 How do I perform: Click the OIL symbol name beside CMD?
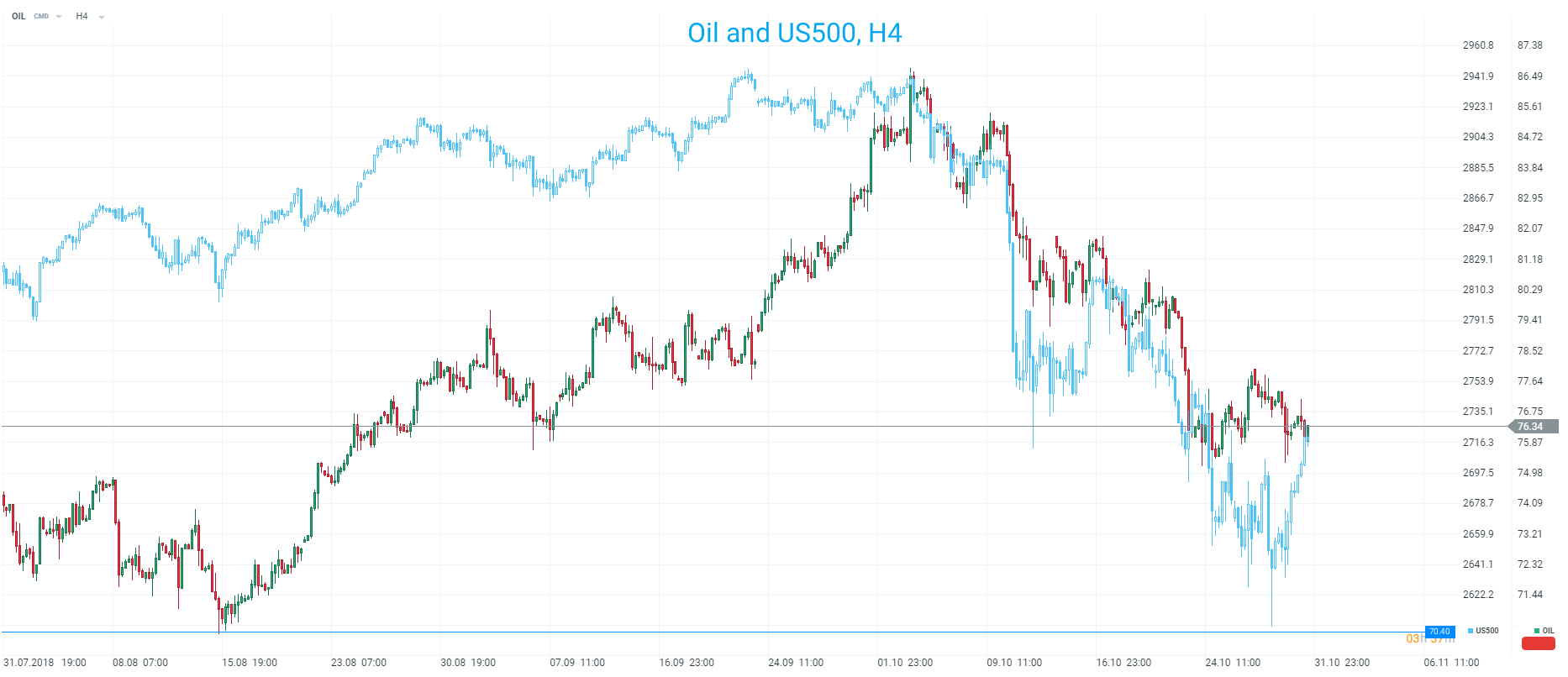click(18, 16)
